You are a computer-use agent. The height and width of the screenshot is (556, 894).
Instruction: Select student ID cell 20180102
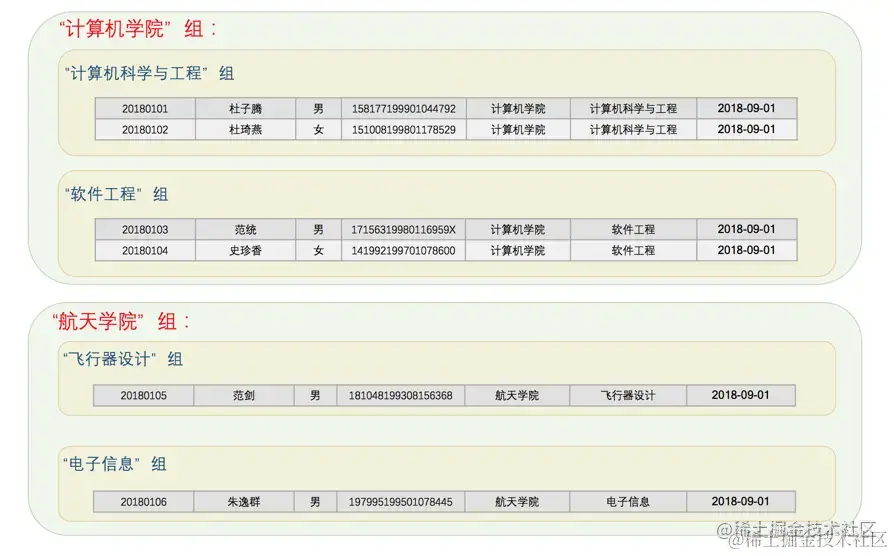(145, 129)
